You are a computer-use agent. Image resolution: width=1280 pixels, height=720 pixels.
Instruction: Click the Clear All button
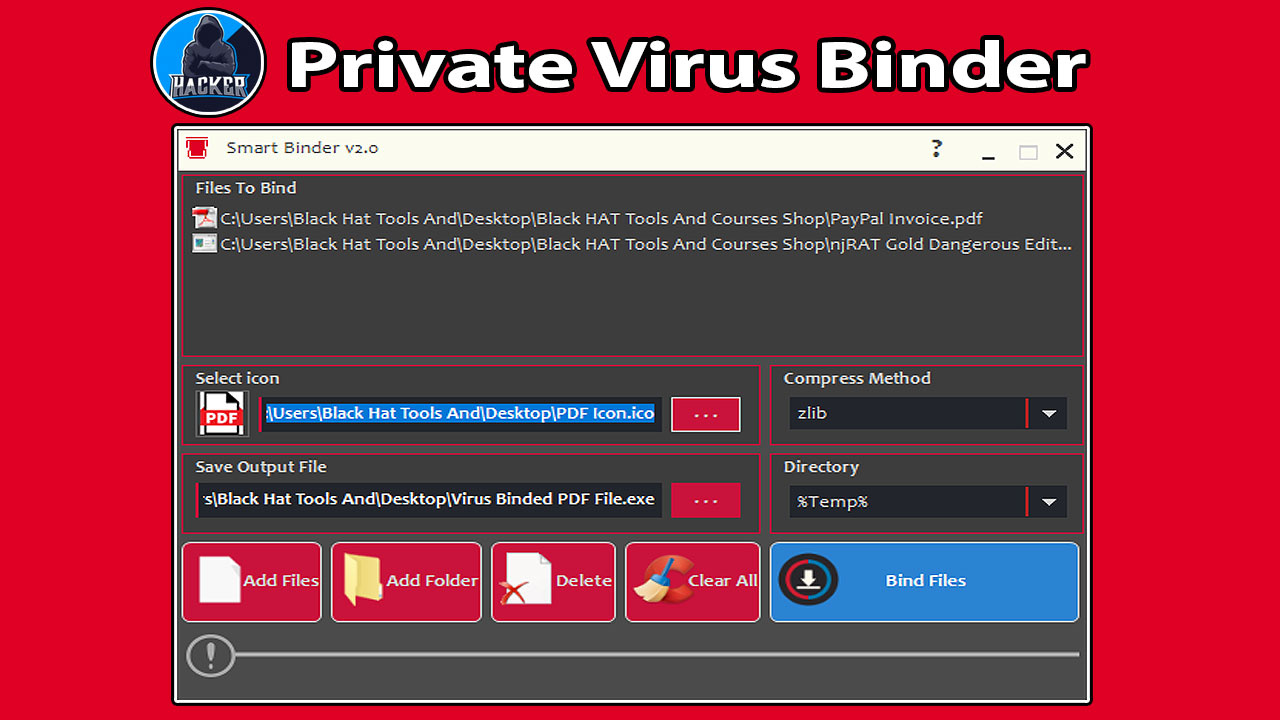click(693, 582)
